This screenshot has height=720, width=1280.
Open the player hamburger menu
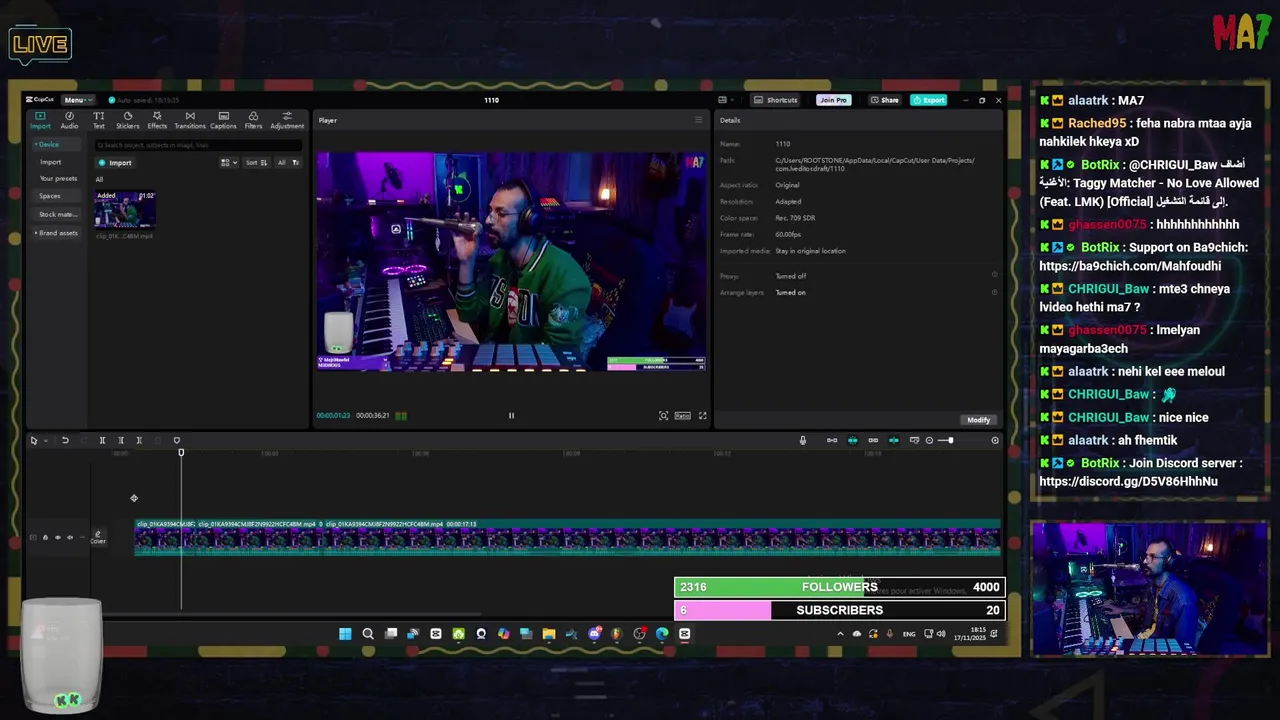click(698, 120)
